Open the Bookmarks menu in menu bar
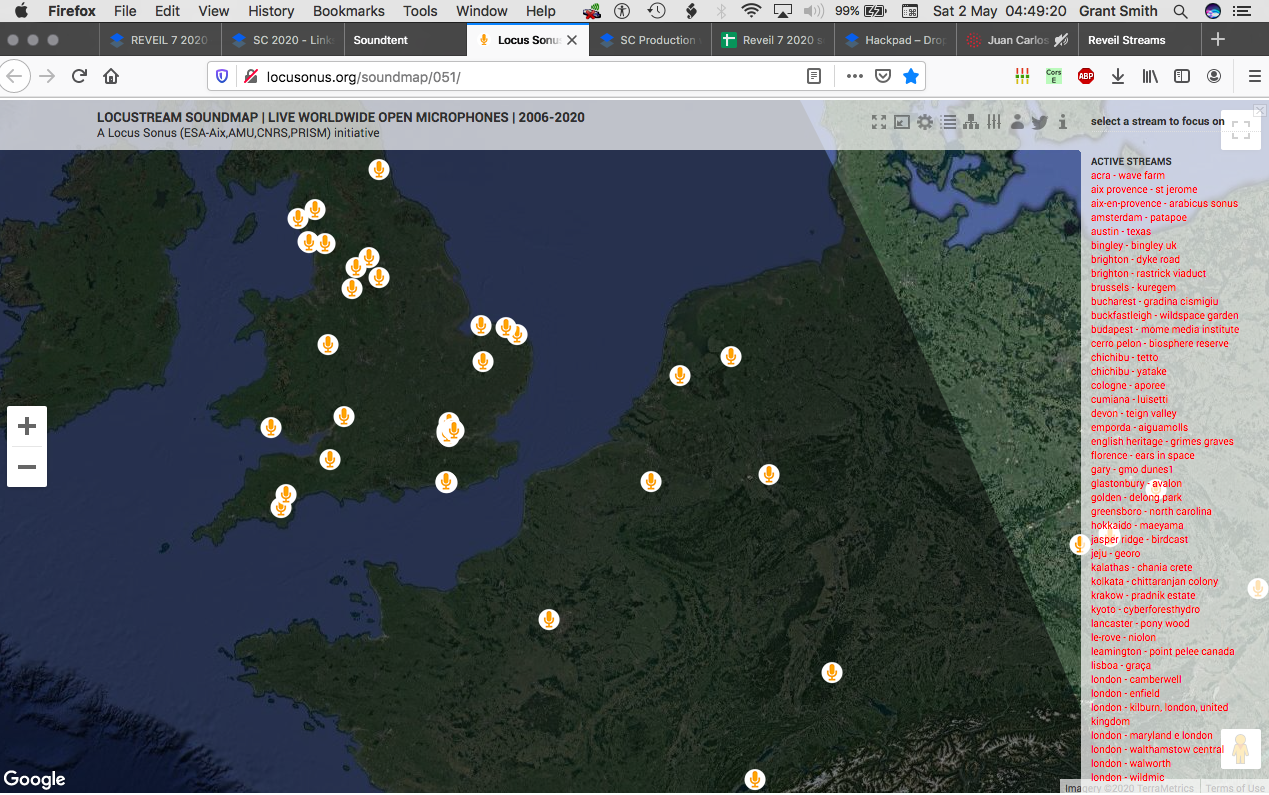This screenshot has height=795, width=1269. (x=348, y=11)
